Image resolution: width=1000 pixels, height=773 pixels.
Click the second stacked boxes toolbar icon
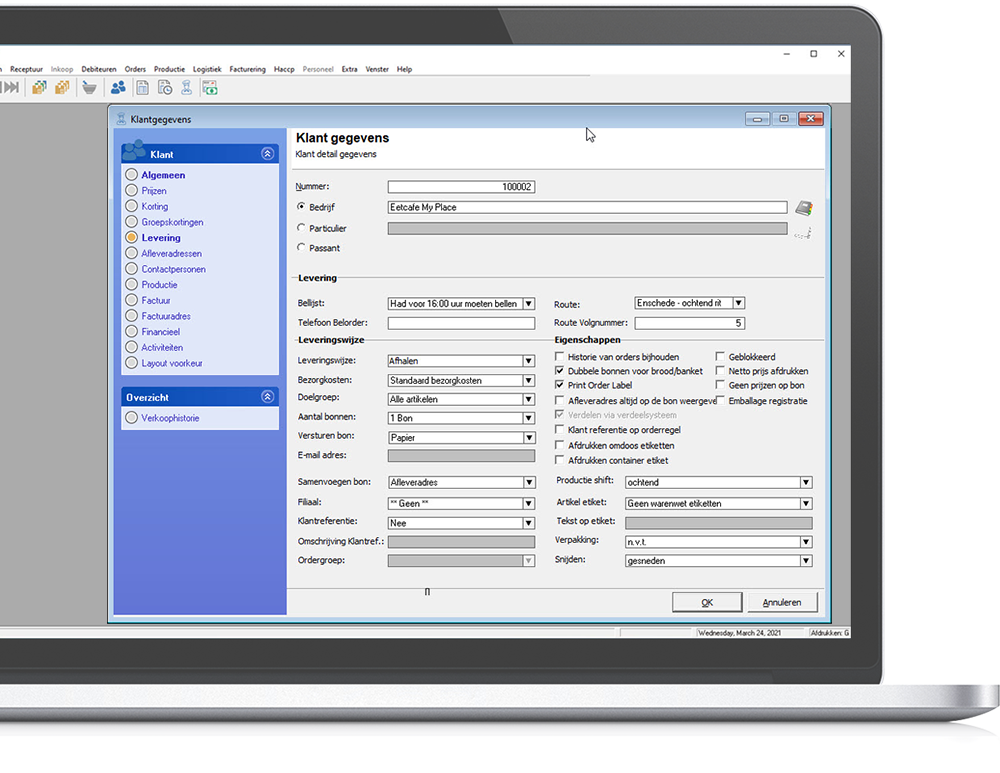click(x=62, y=88)
